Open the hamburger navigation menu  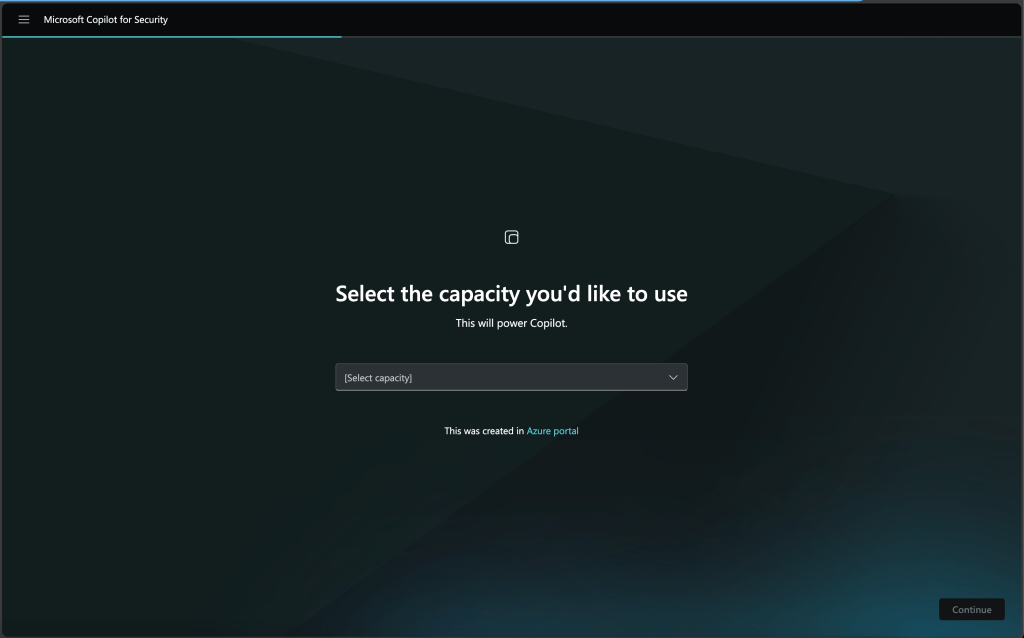click(x=24, y=20)
